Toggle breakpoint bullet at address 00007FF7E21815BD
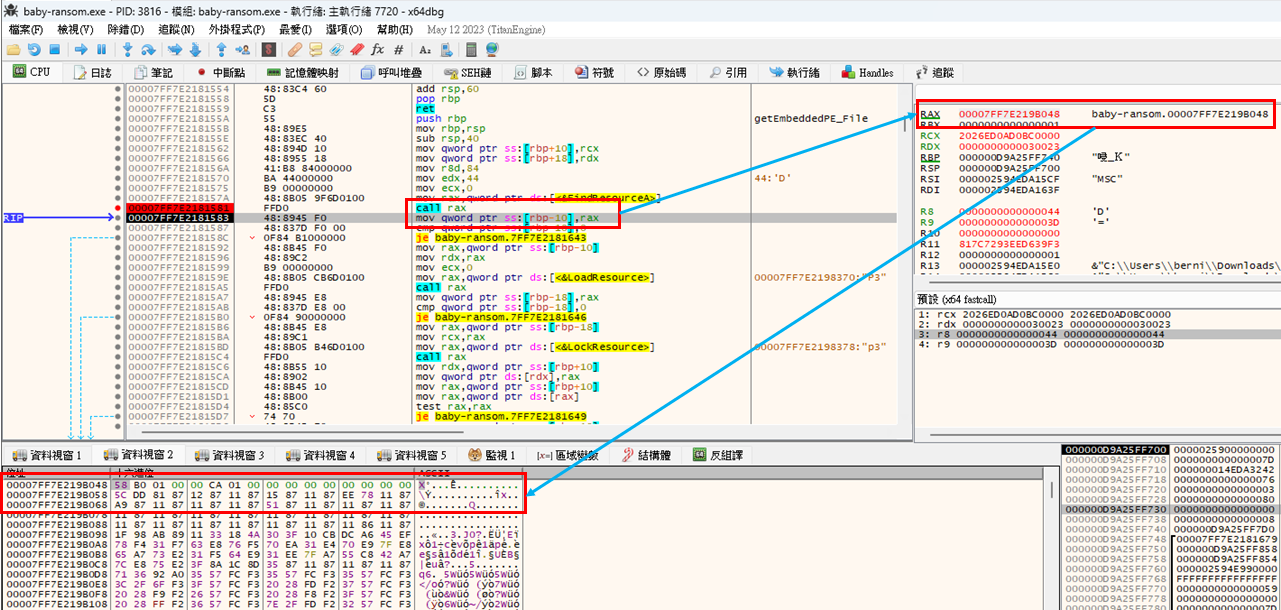 [118, 346]
